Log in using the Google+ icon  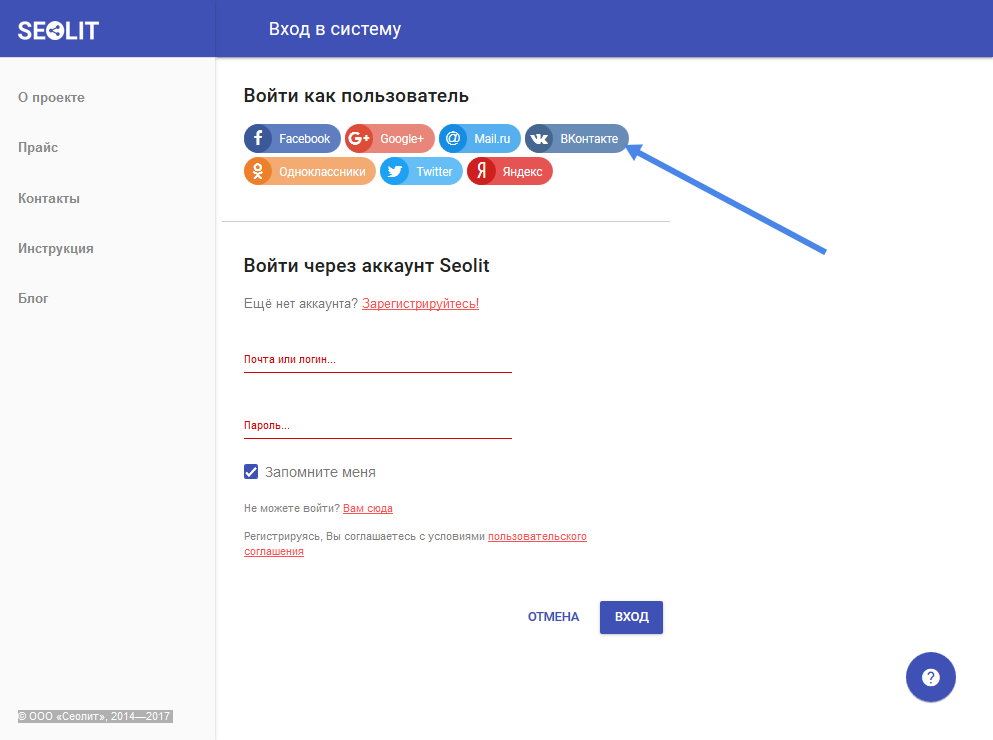tap(359, 139)
